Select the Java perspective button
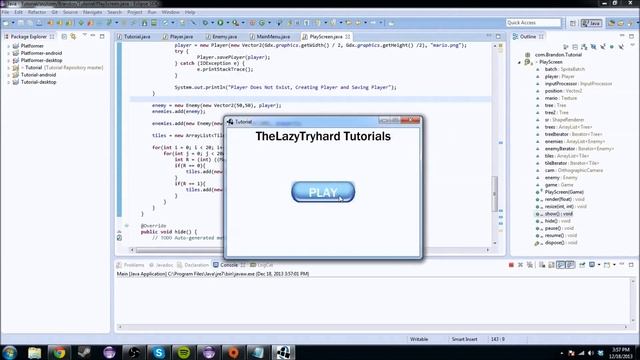The image size is (640, 360). pos(591,23)
